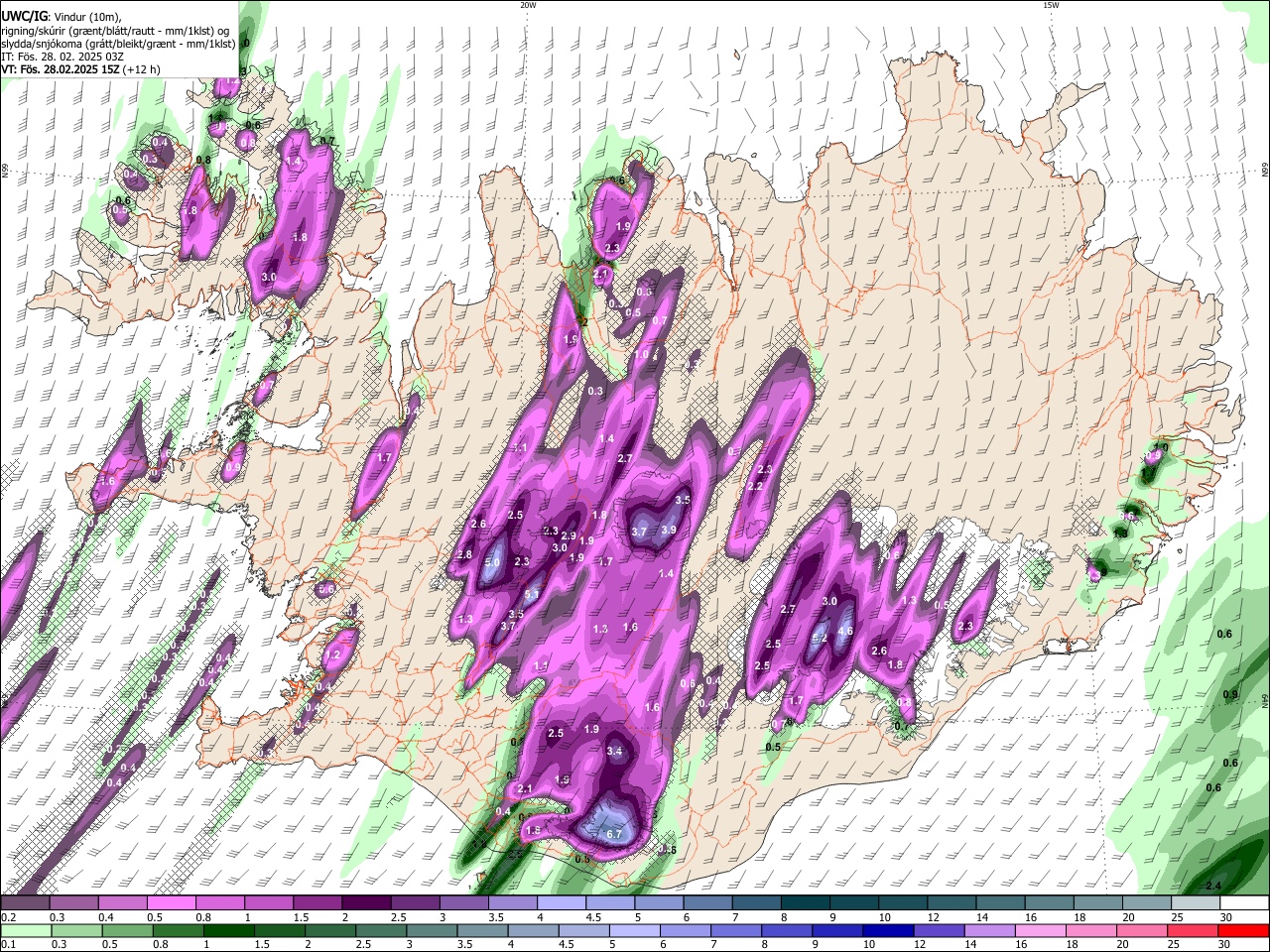Select the bottom-row swatch between 20 and 25
The image size is (1270, 952).
coord(1140,931)
